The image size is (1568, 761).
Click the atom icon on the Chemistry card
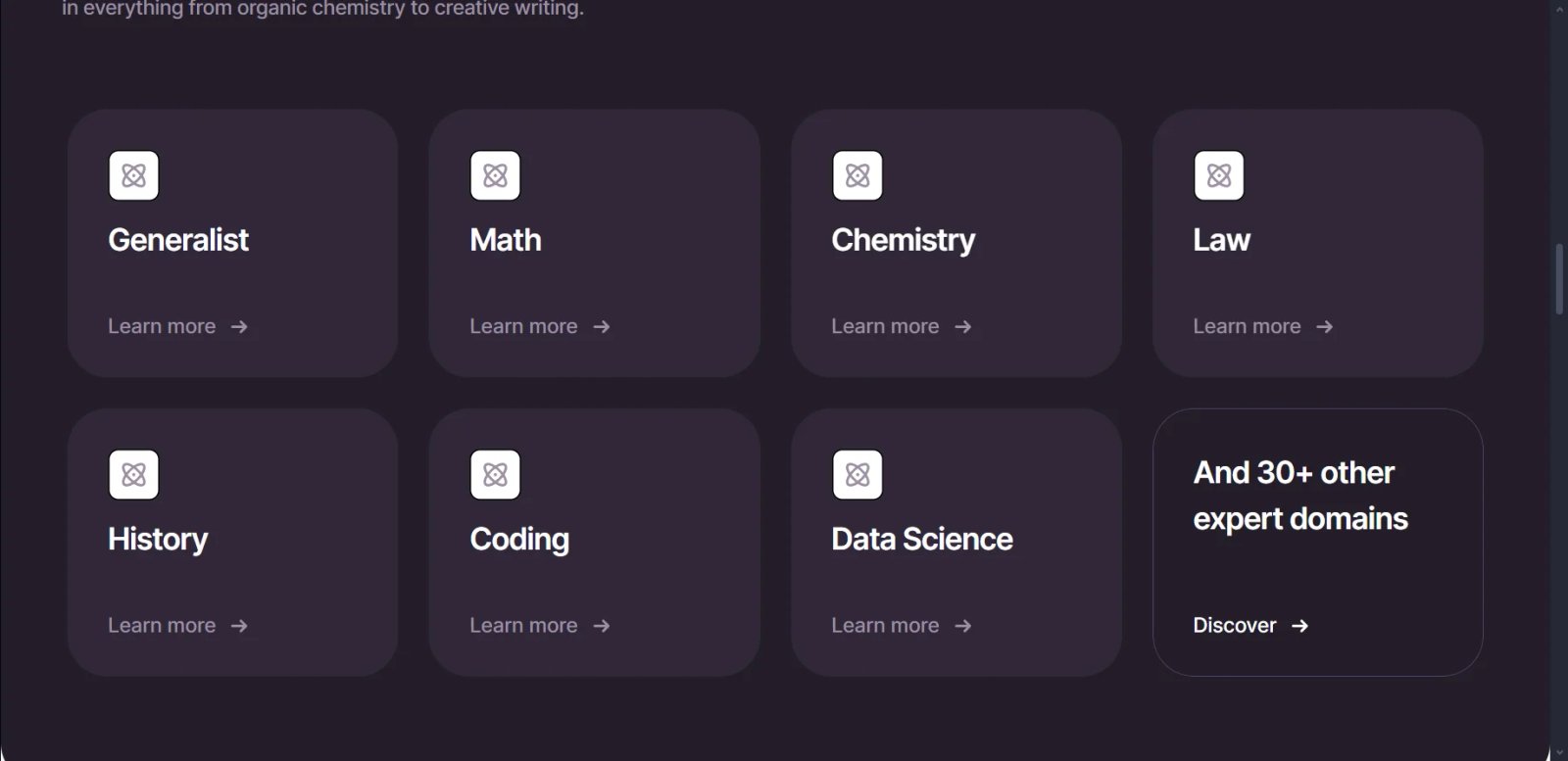(x=857, y=176)
